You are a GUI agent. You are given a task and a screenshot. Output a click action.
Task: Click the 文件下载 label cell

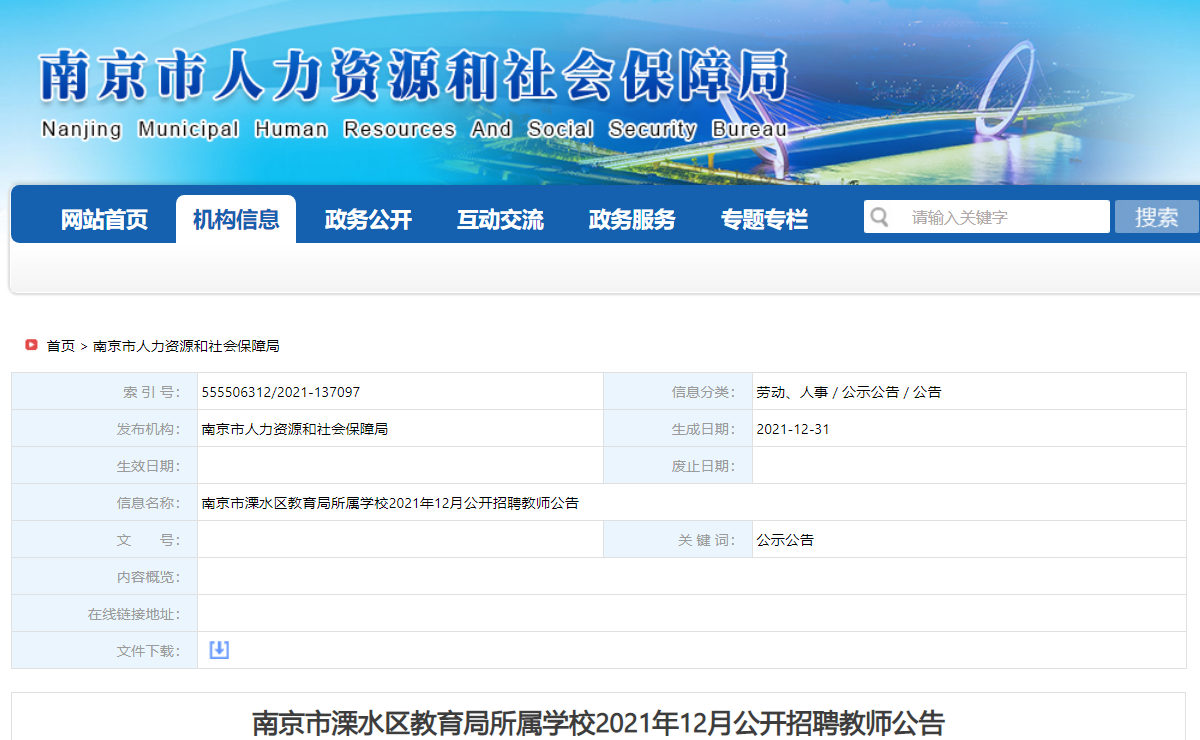[x=105, y=651]
